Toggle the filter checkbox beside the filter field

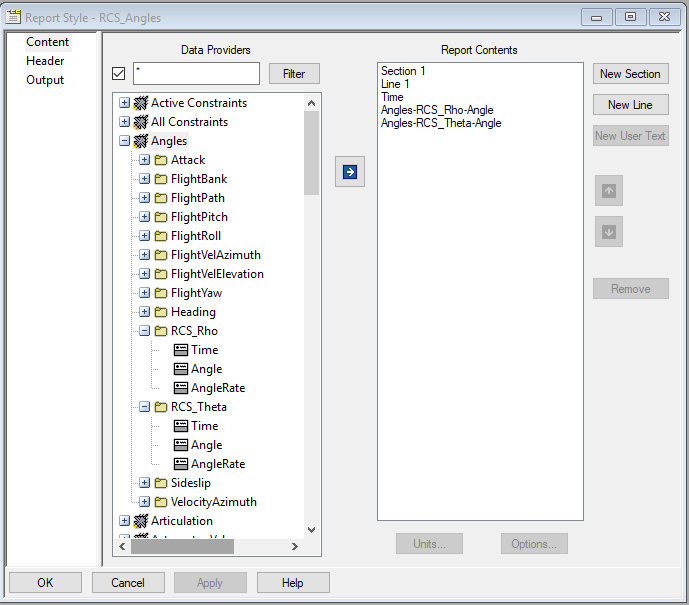tap(119, 73)
